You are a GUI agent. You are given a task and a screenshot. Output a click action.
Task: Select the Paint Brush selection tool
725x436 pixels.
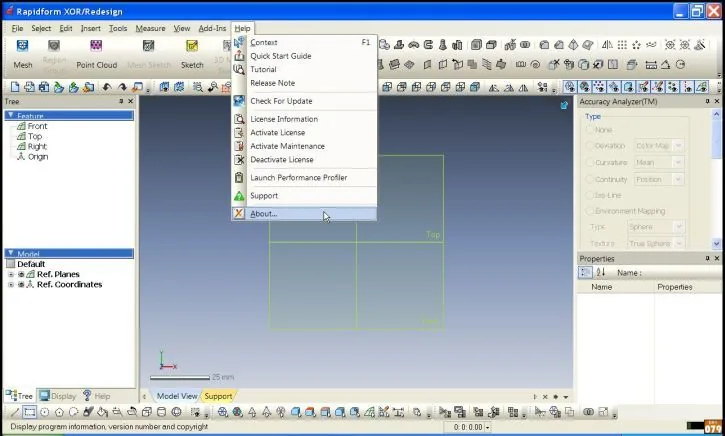tap(88, 412)
